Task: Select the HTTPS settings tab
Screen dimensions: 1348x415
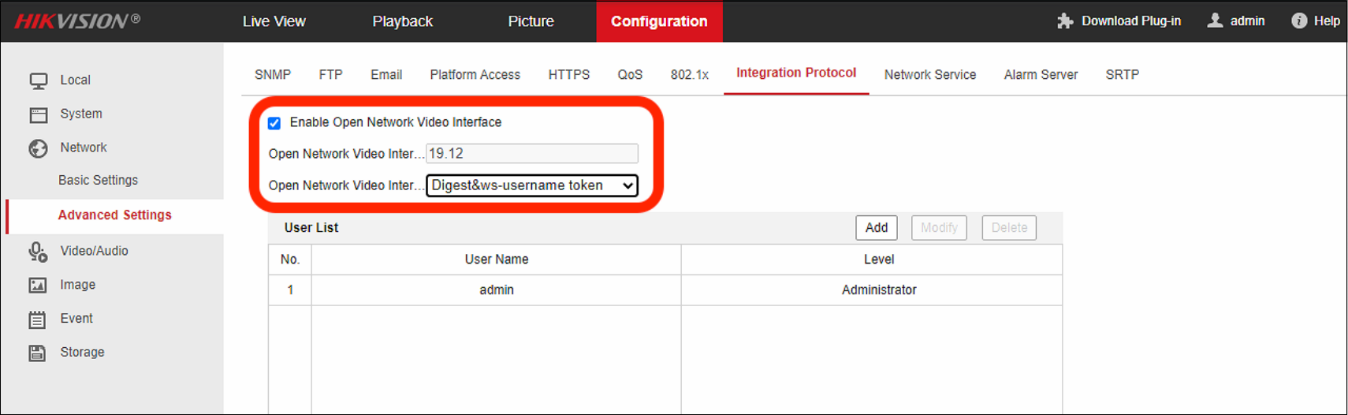Action: pos(568,74)
